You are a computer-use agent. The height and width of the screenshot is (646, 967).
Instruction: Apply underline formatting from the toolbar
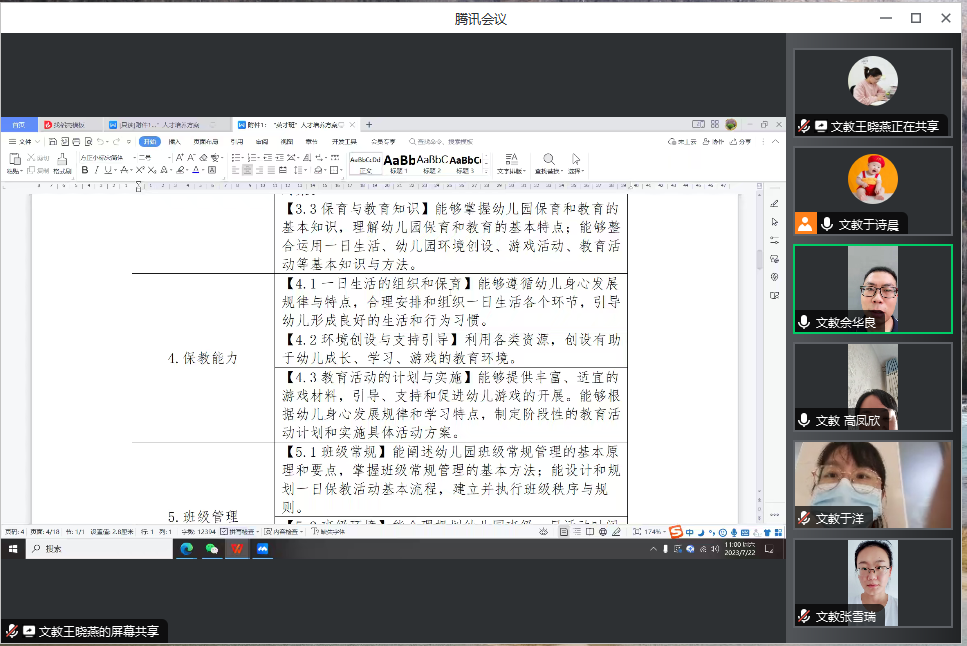[106, 168]
